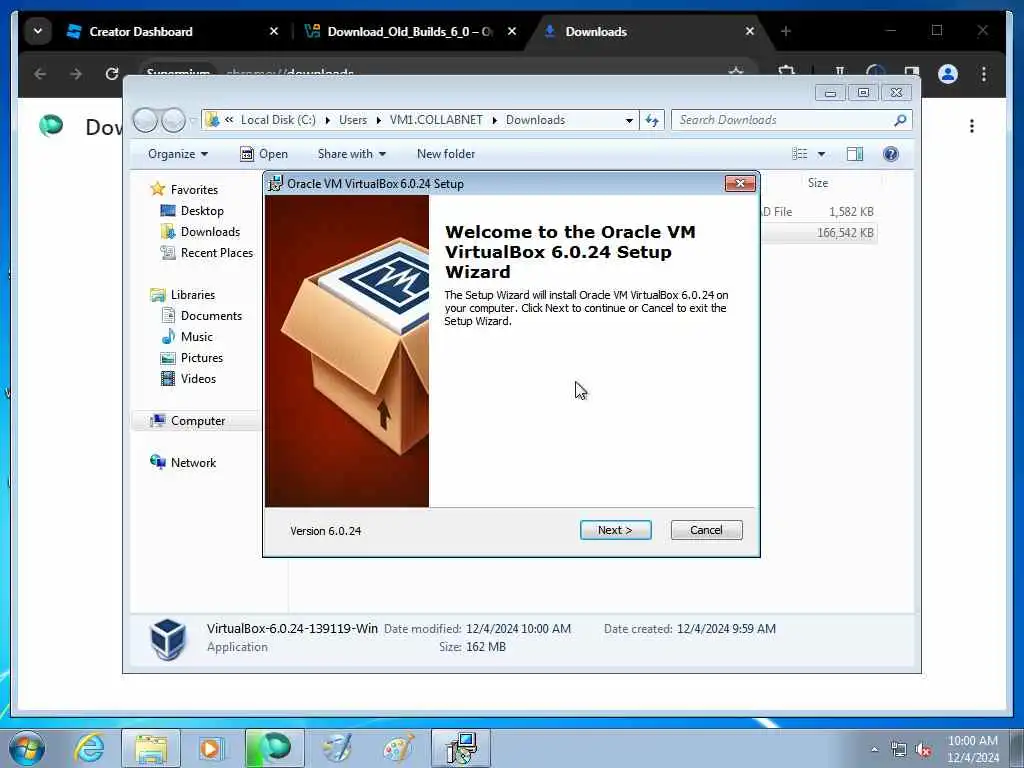The height and width of the screenshot is (768, 1024).
Task: Open the view options dropdown arrow
Action: coord(822,154)
